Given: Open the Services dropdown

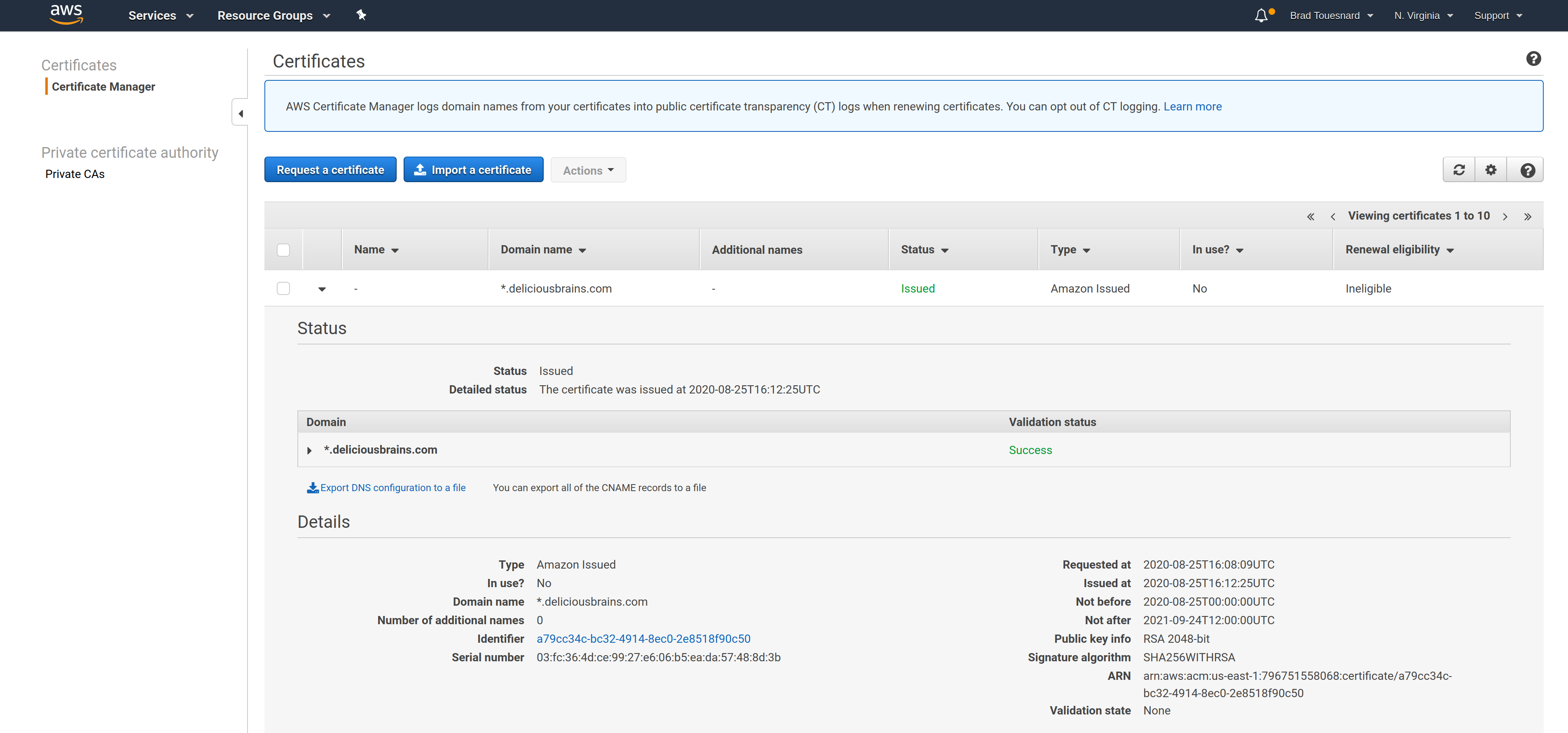Looking at the screenshot, I should (161, 16).
